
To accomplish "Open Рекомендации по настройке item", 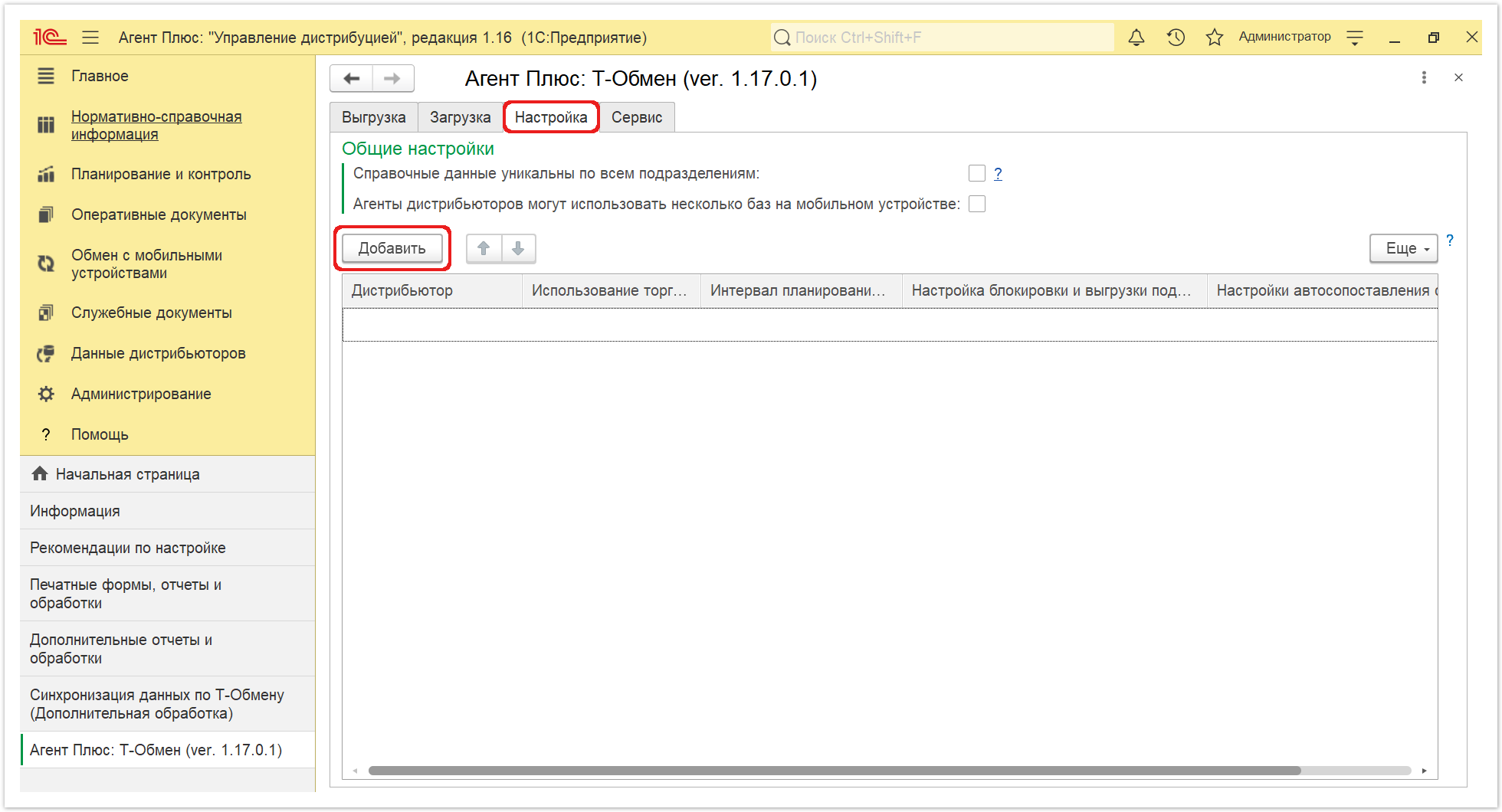I will [167, 548].
